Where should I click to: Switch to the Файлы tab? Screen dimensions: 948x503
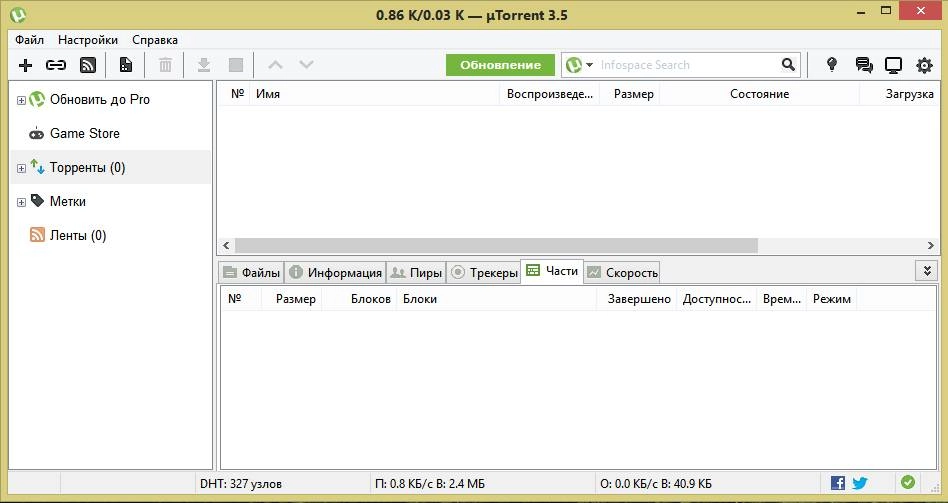pyautogui.click(x=251, y=273)
